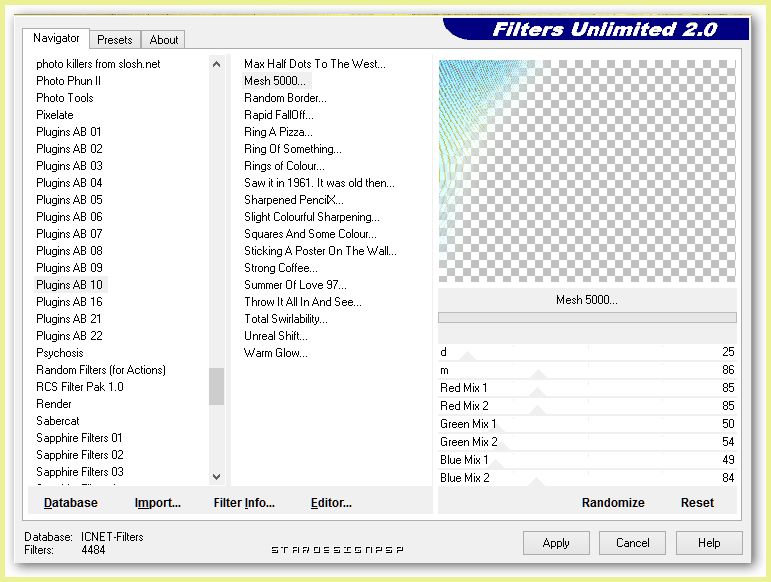The height and width of the screenshot is (582, 771).
Task: Open the Editor... button
Action: click(x=331, y=502)
